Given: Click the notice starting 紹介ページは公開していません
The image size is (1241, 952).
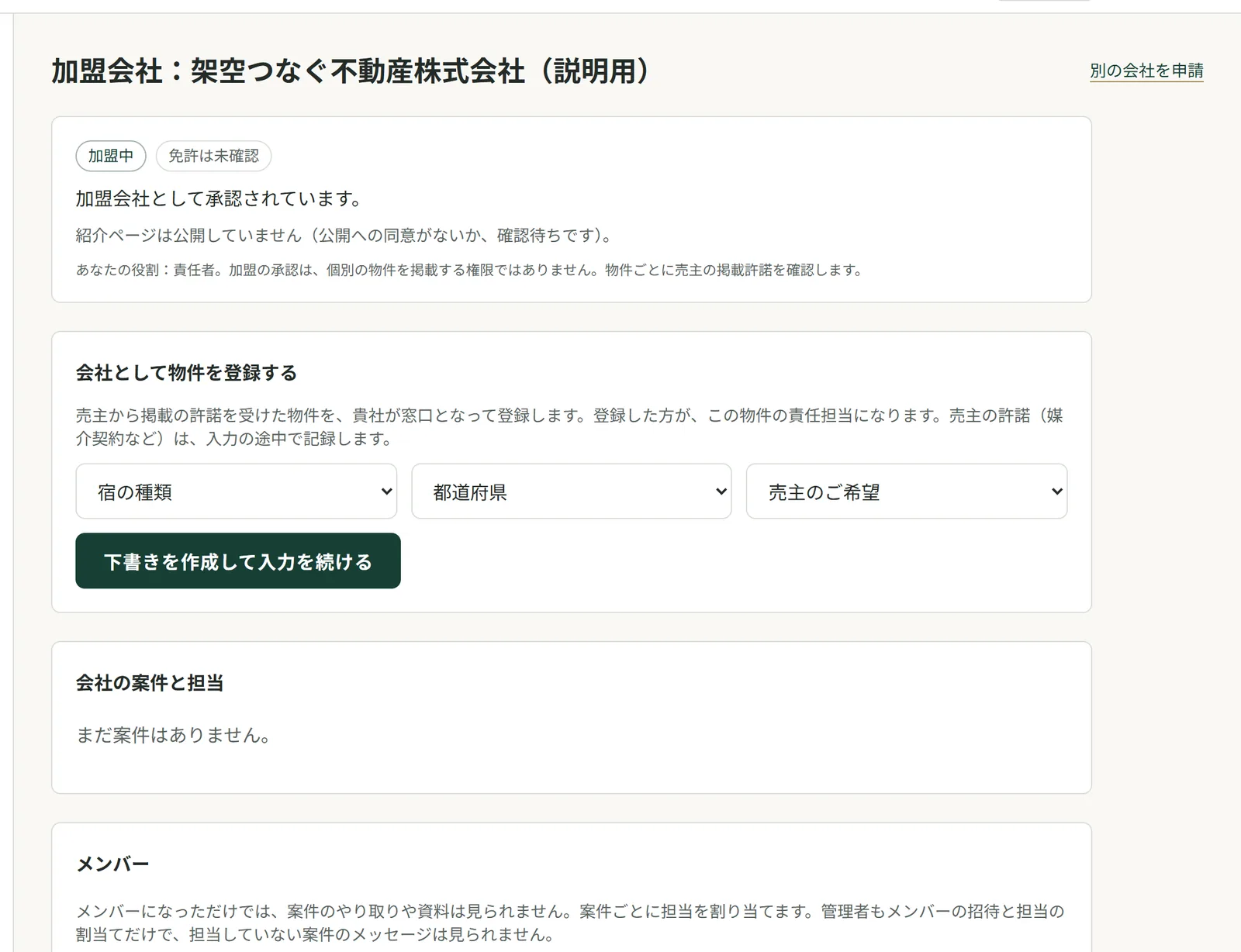Looking at the screenshot, I should (344, 236).
